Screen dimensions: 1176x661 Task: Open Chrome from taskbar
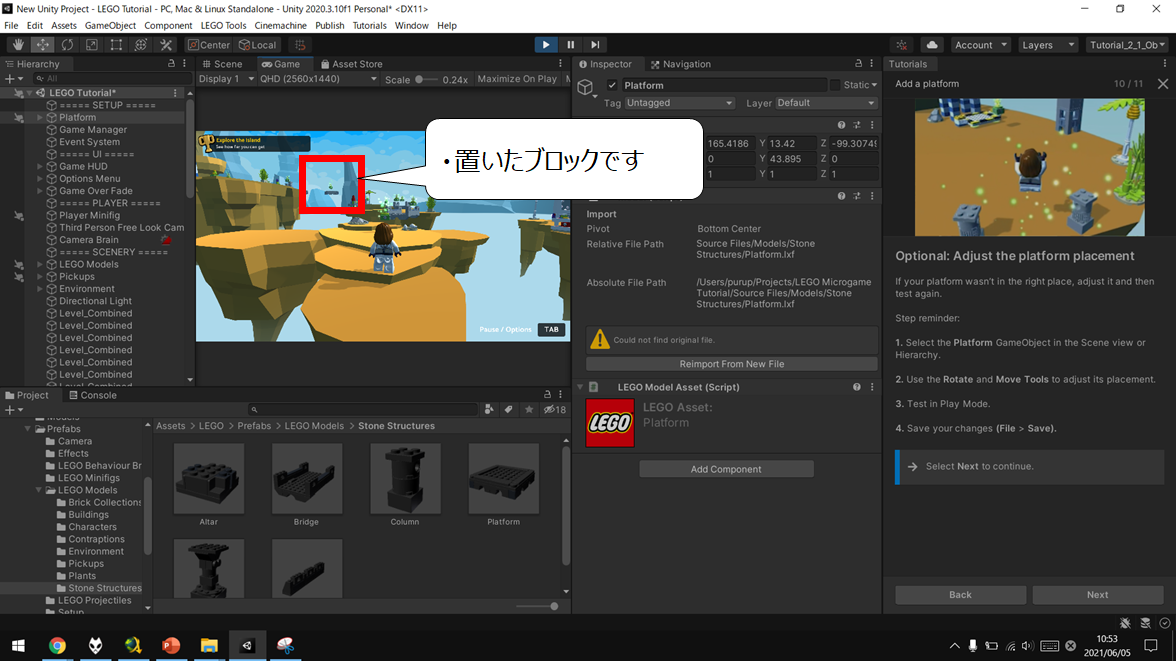point(57,645)
